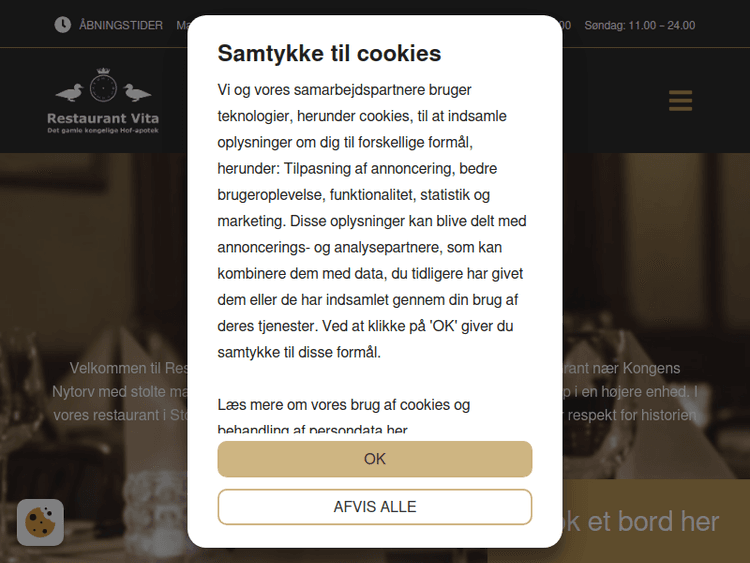Click the 'Læs mere om vores brug af cookies' line
750x563 pixels.
pos(344,405)
